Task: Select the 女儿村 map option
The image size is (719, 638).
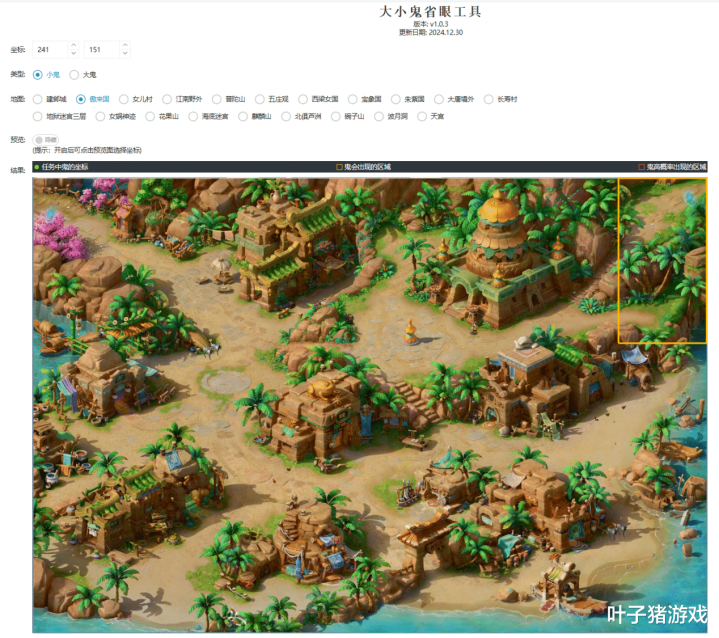Action: (x=124, y=99)
